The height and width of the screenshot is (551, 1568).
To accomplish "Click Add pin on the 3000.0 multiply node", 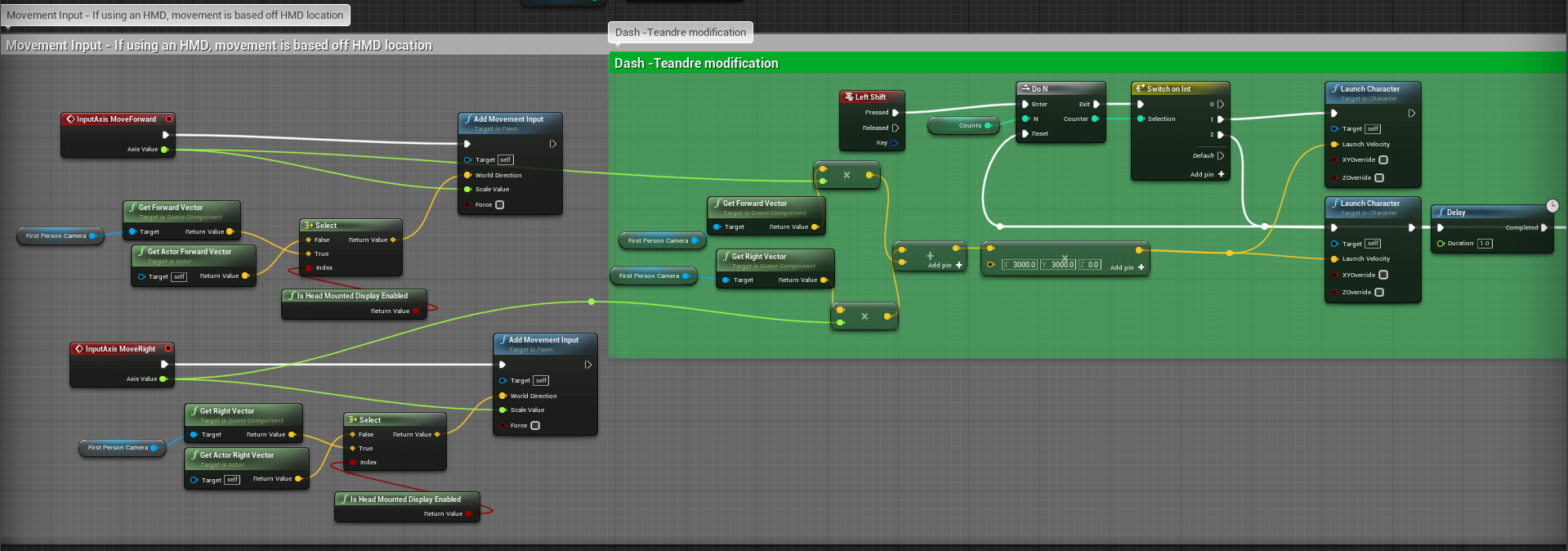I will [x=1128, y=268].
